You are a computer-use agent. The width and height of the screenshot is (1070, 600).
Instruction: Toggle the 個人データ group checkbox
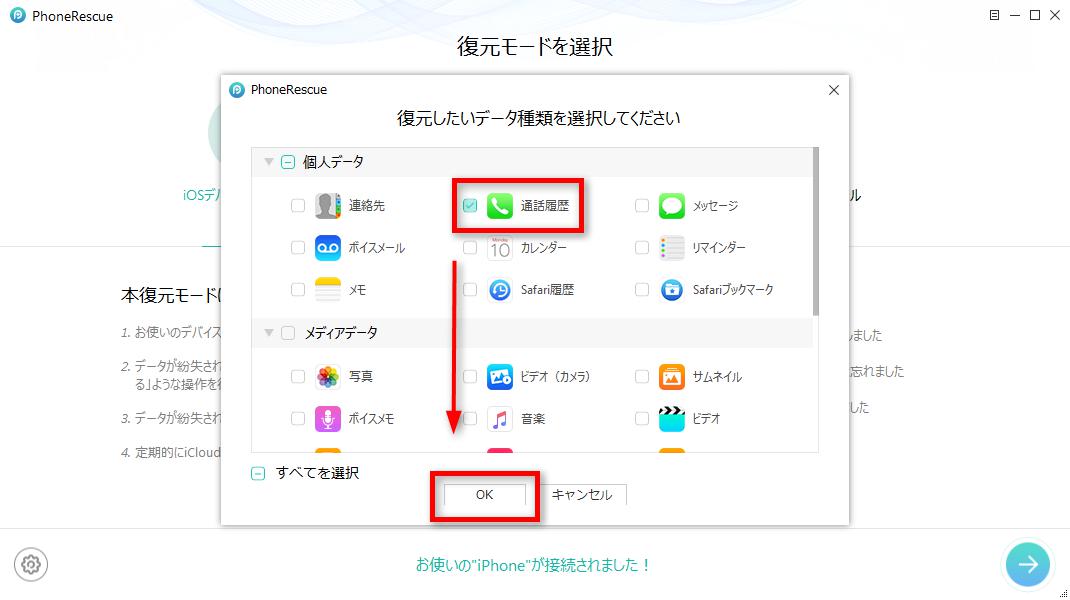(x=288, y=162)
